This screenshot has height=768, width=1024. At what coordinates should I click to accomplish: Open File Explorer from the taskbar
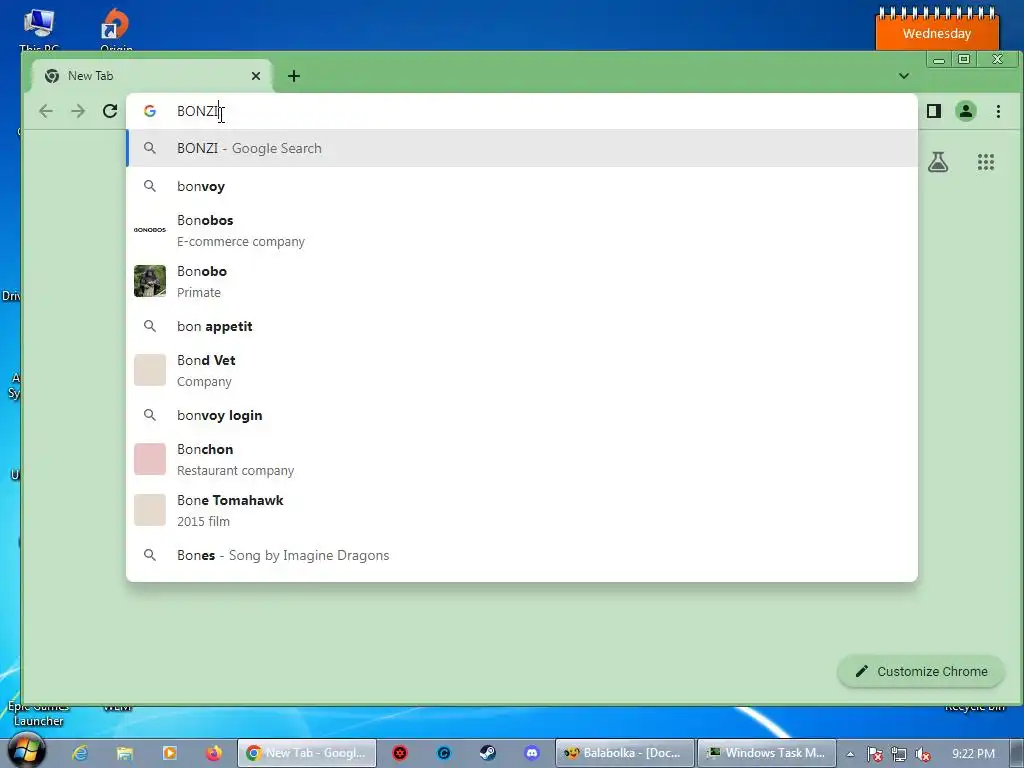point(125,753)
